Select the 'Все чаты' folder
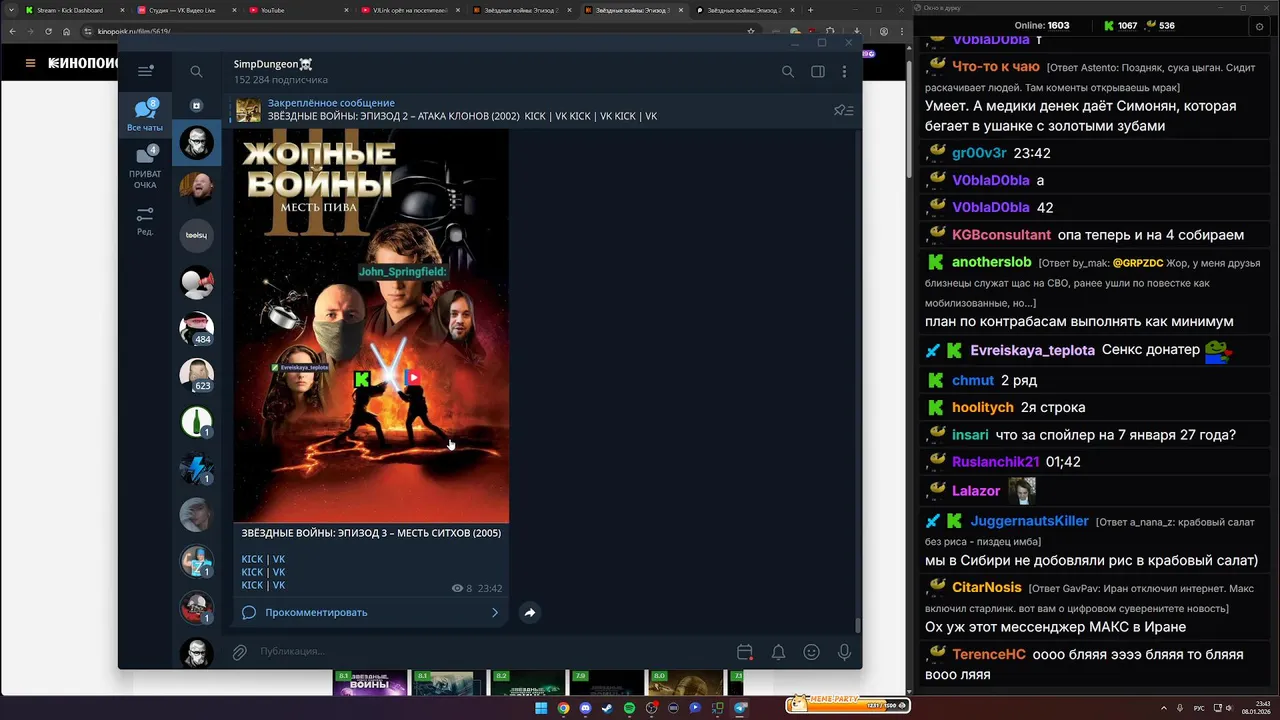 [145, 116]
